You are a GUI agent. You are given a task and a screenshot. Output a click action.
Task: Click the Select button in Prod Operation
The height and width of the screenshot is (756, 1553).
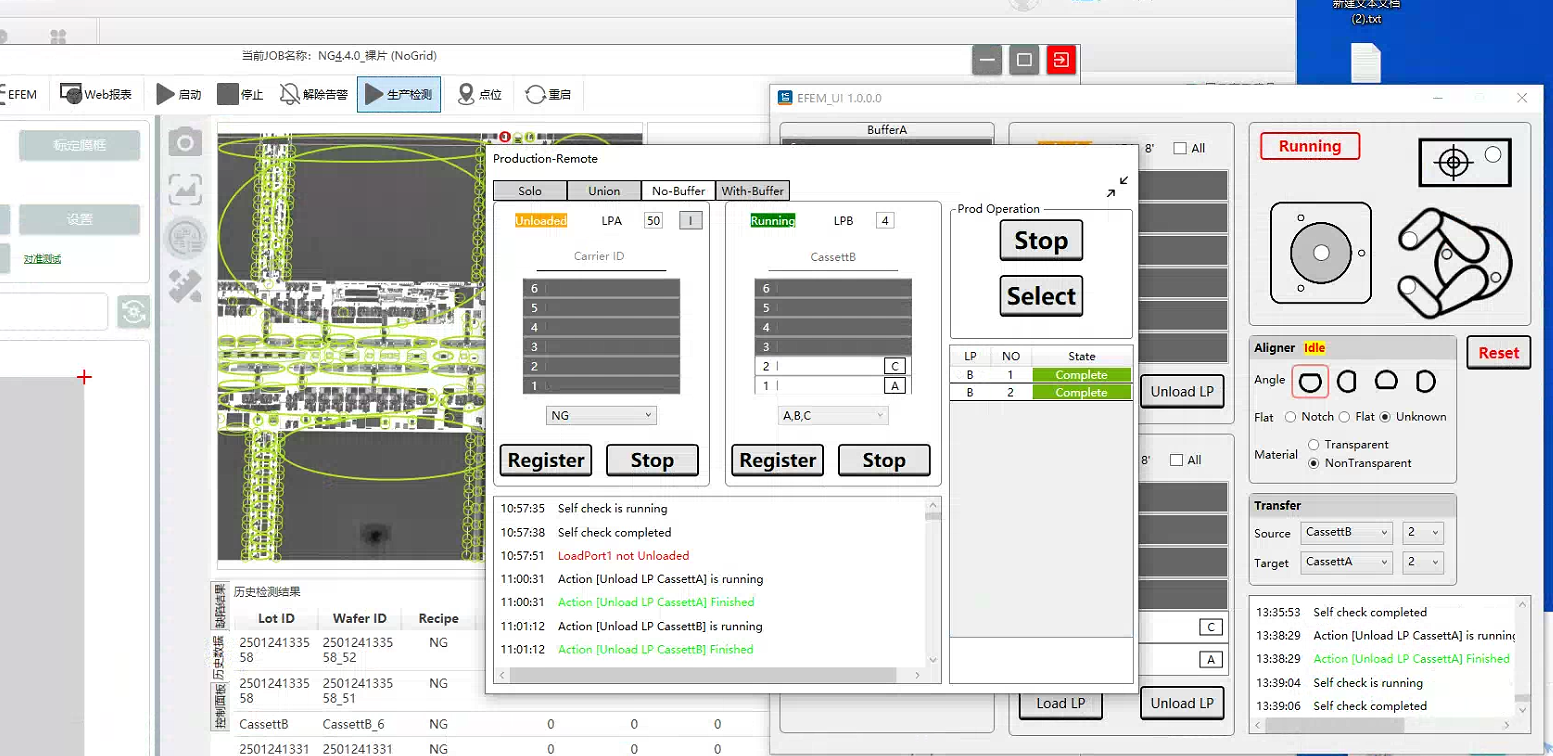(1041, 296)
